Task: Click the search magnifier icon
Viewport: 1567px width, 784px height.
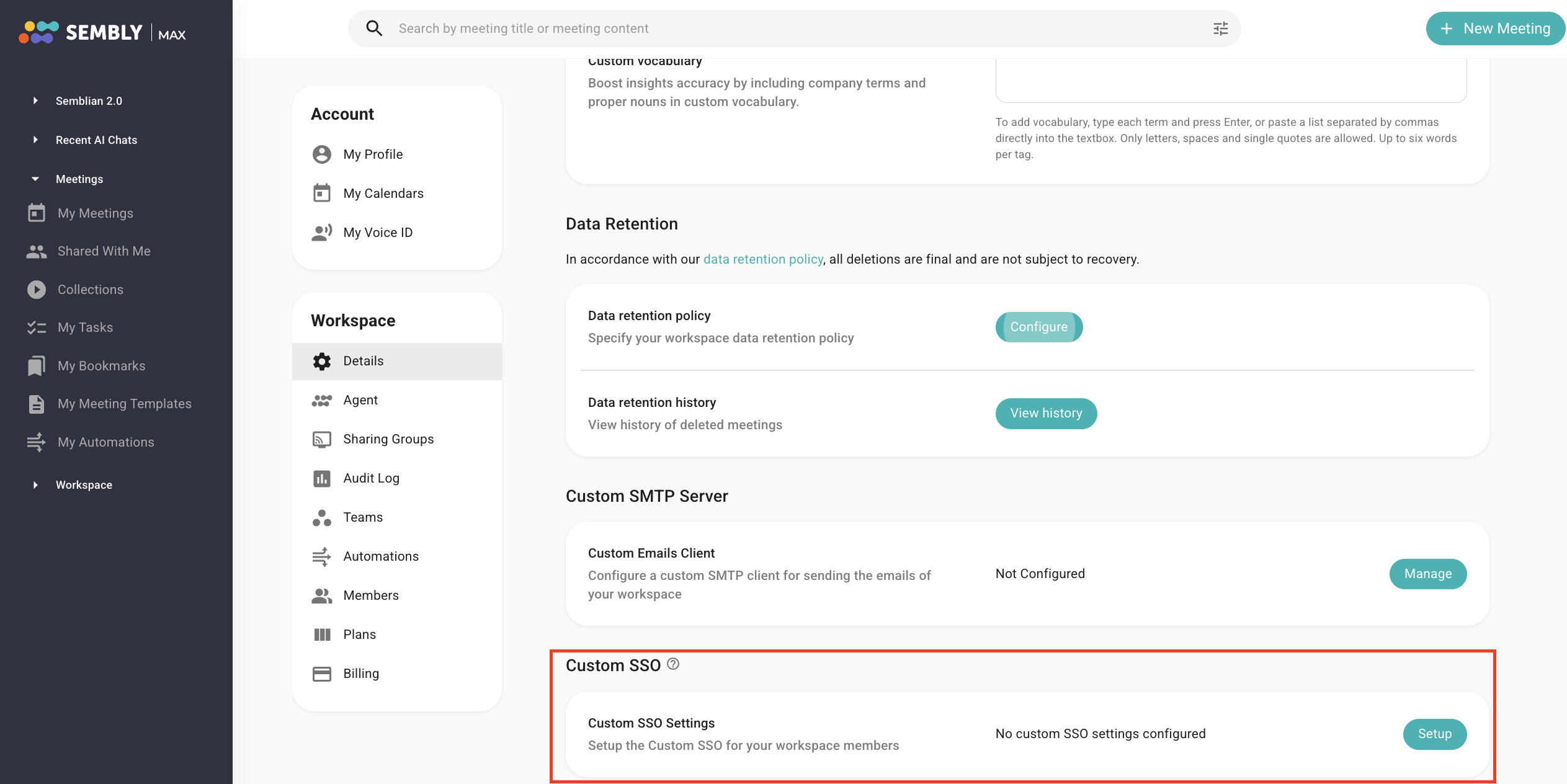Action: click(374, 29)
